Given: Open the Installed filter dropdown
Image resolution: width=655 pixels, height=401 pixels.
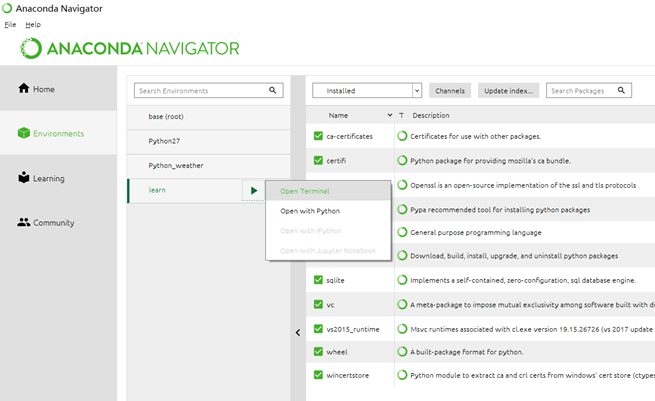Looking at the screenshot, I should pos(367,90).
